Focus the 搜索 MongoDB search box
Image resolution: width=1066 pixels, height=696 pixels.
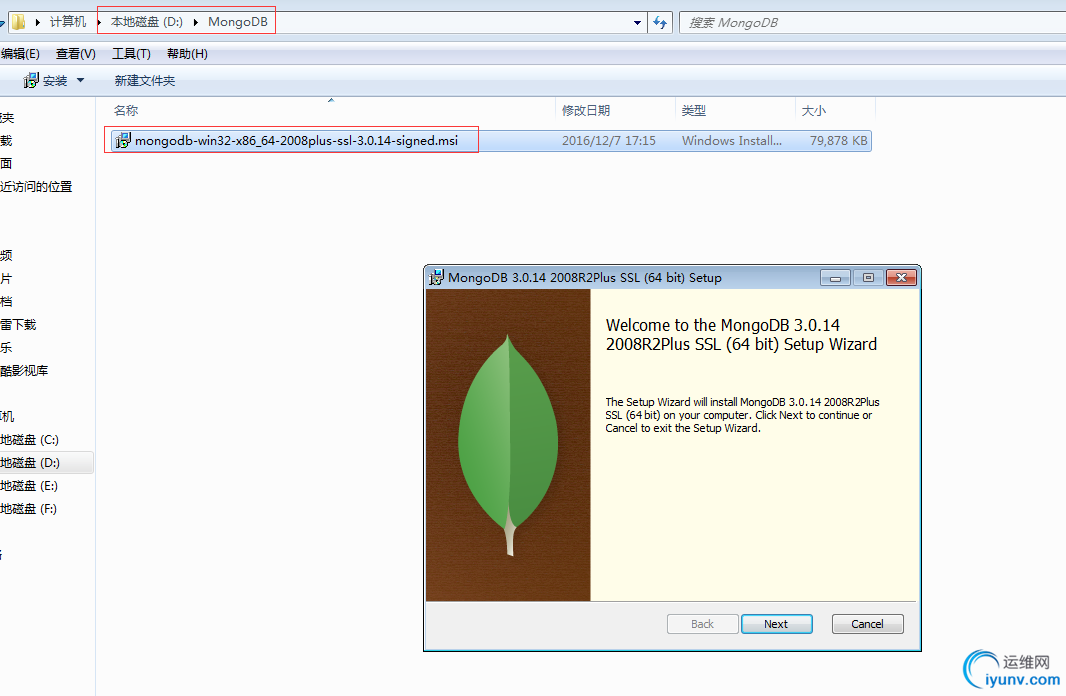point(872,22)
